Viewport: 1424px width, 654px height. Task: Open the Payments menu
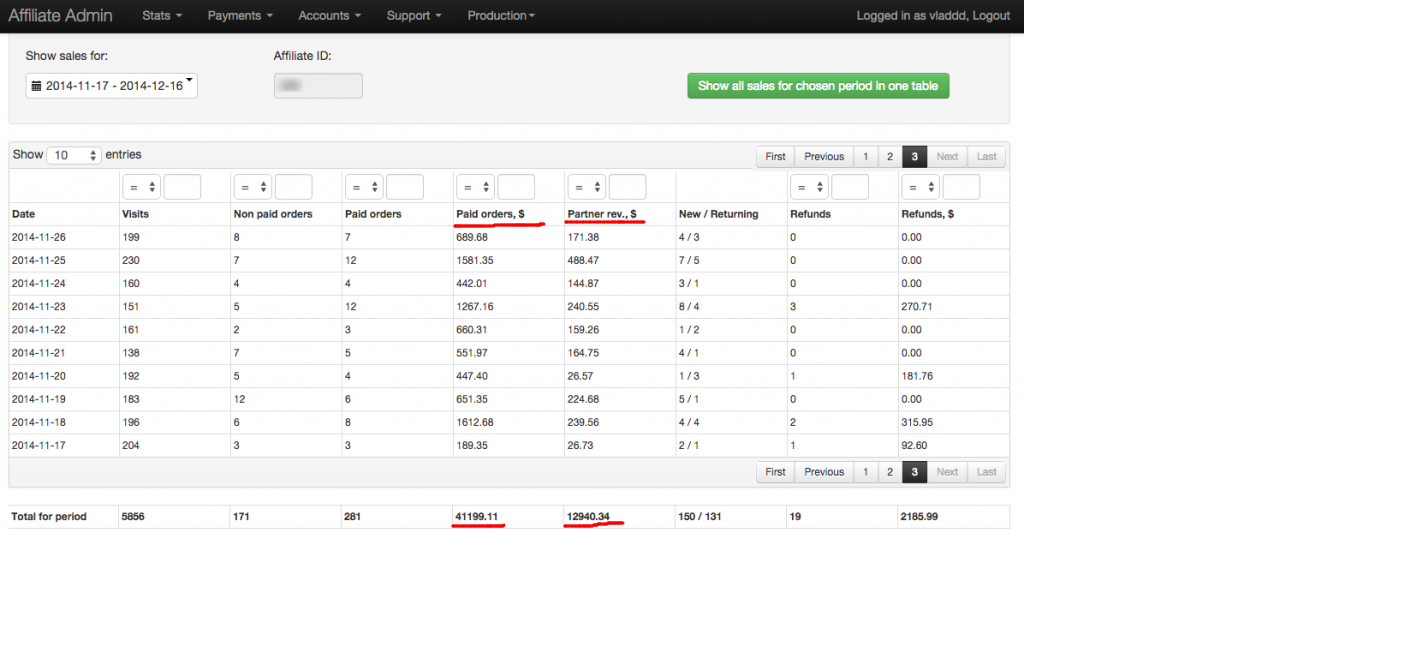[x=240, y=16]
